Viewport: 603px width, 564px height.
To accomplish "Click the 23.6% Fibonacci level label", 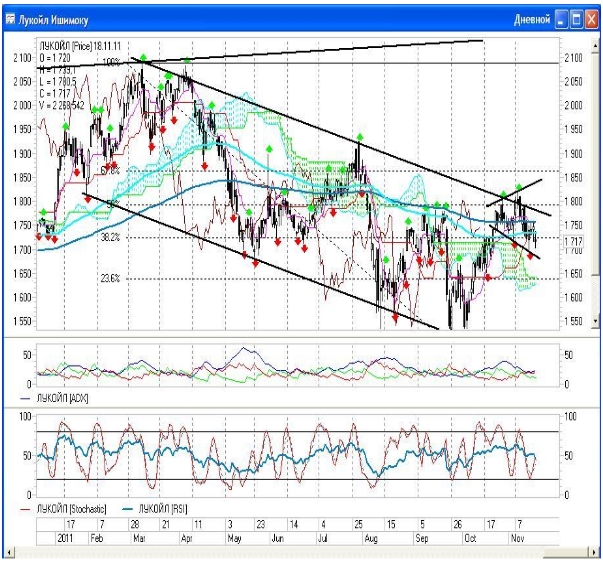I will tap(110, 278).
